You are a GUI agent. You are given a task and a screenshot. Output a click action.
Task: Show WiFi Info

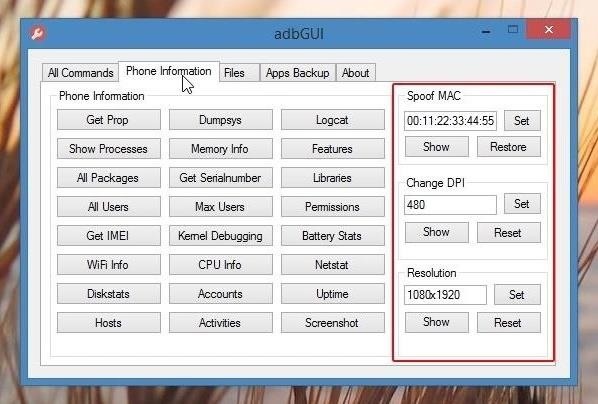pyautogui.click(x=109, y=265)
